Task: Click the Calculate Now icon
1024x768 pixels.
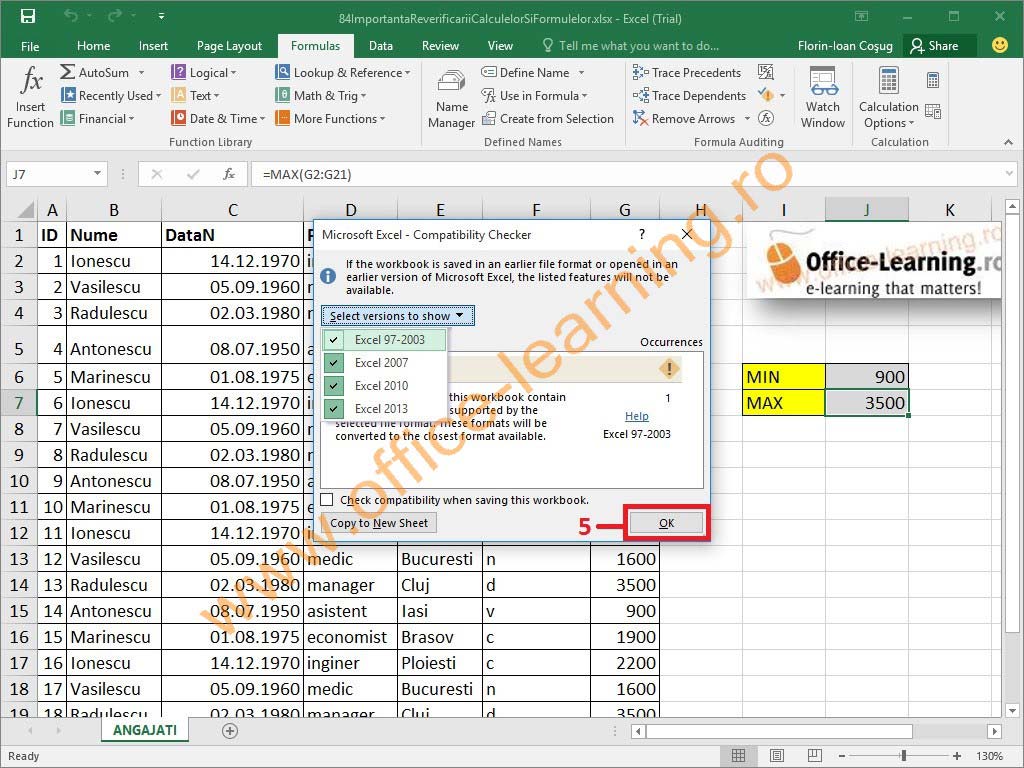Action: coord(933,80)
